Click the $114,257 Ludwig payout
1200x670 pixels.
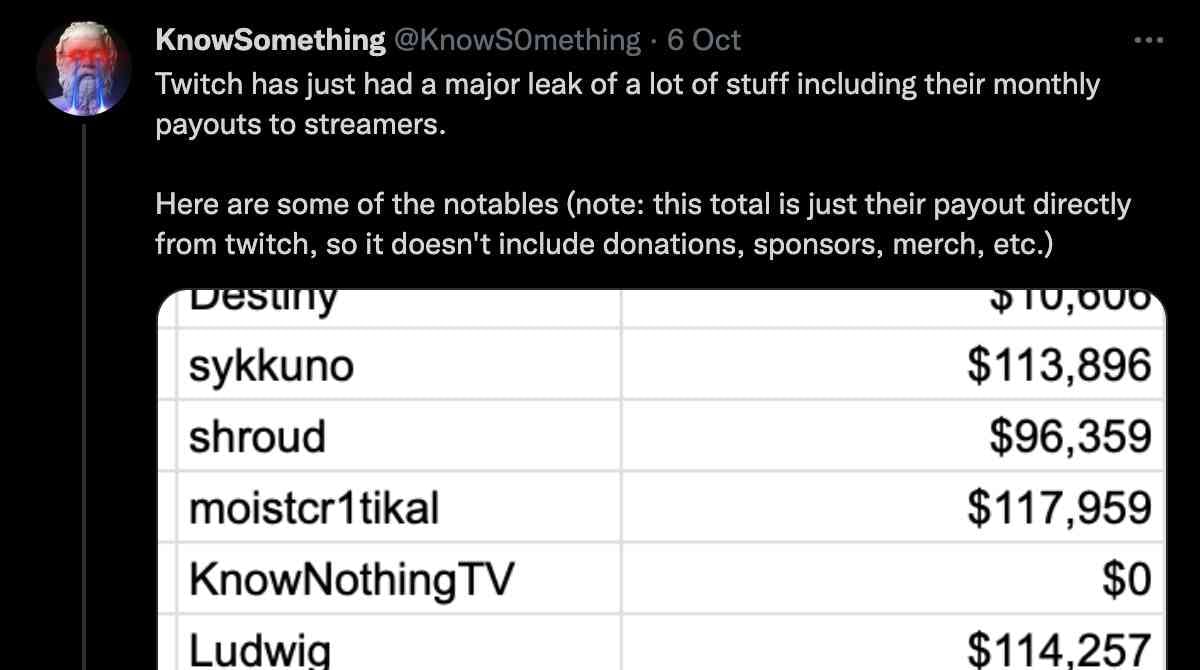click(x=1059, y=649)
